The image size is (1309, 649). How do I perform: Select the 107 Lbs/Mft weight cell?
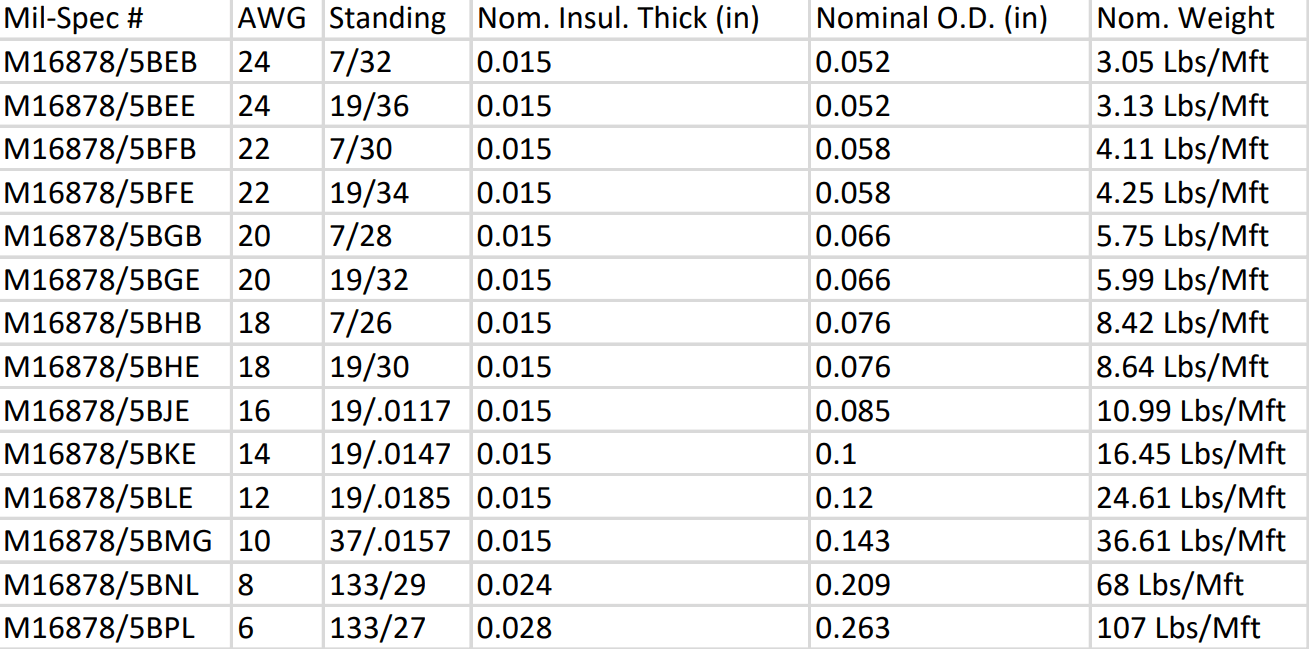point(1200,628)
